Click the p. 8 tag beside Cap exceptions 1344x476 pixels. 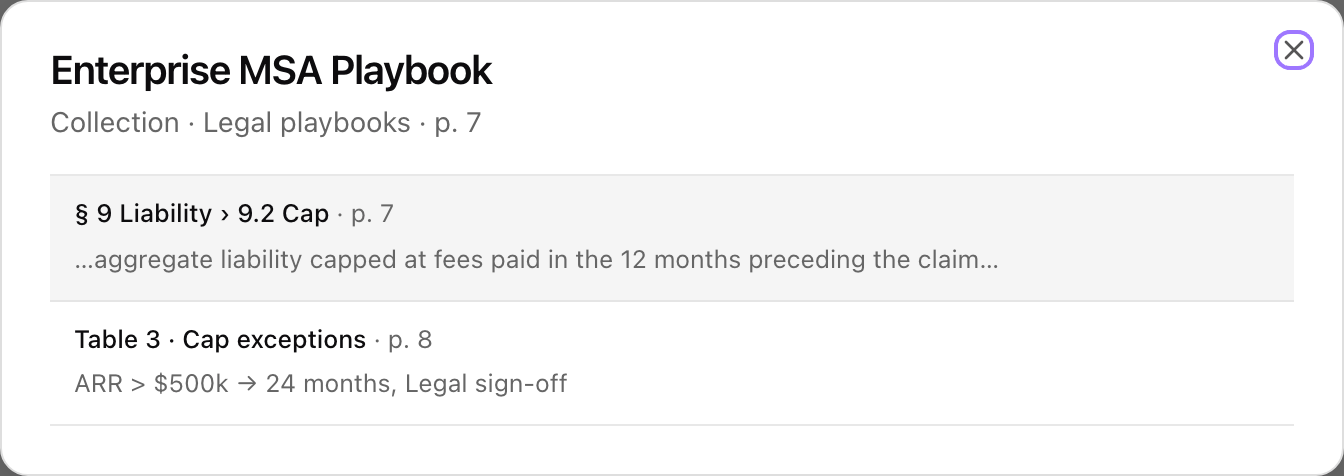[410, 341]
